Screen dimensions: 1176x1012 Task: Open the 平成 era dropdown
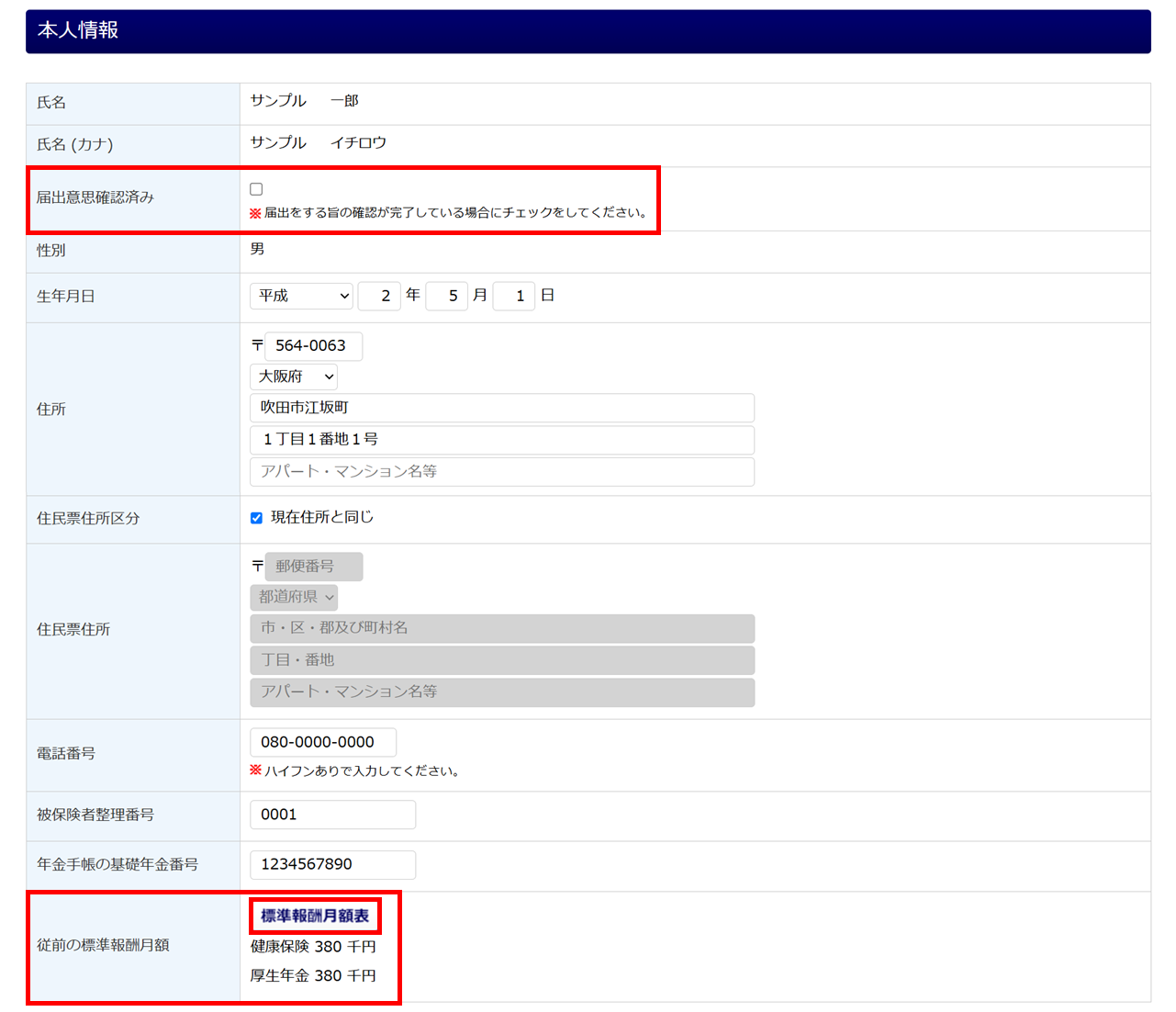(301, 296)
